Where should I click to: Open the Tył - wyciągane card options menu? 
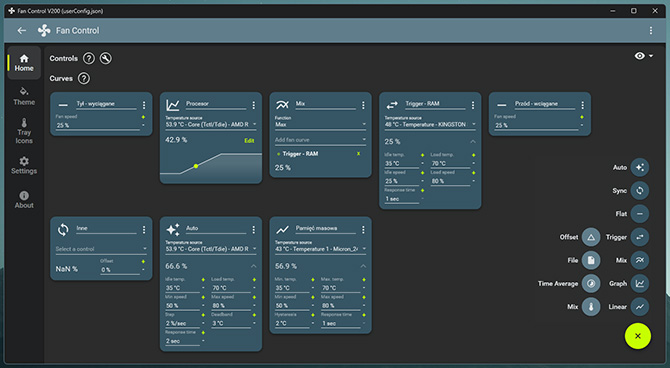click(x=144, y=105)
